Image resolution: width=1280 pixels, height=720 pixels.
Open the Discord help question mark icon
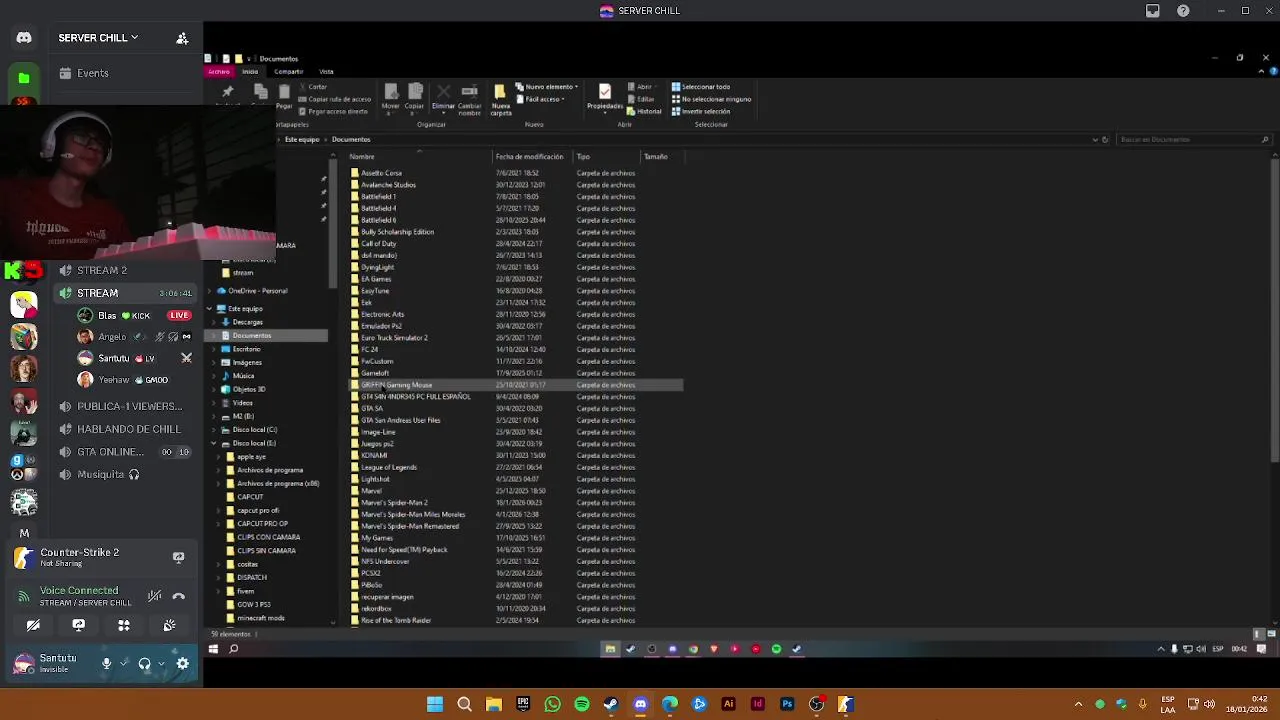(1183, 11)
